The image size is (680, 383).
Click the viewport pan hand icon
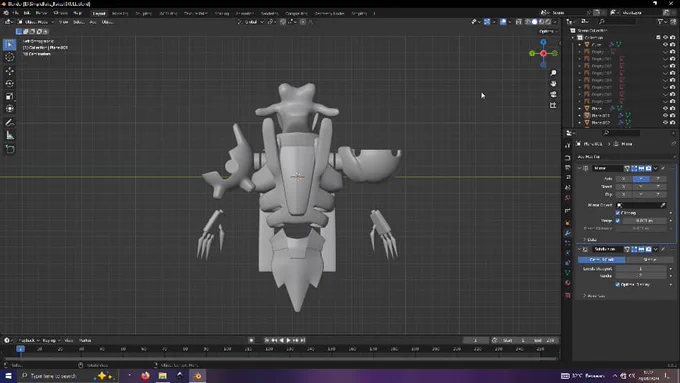coord(553,83)
